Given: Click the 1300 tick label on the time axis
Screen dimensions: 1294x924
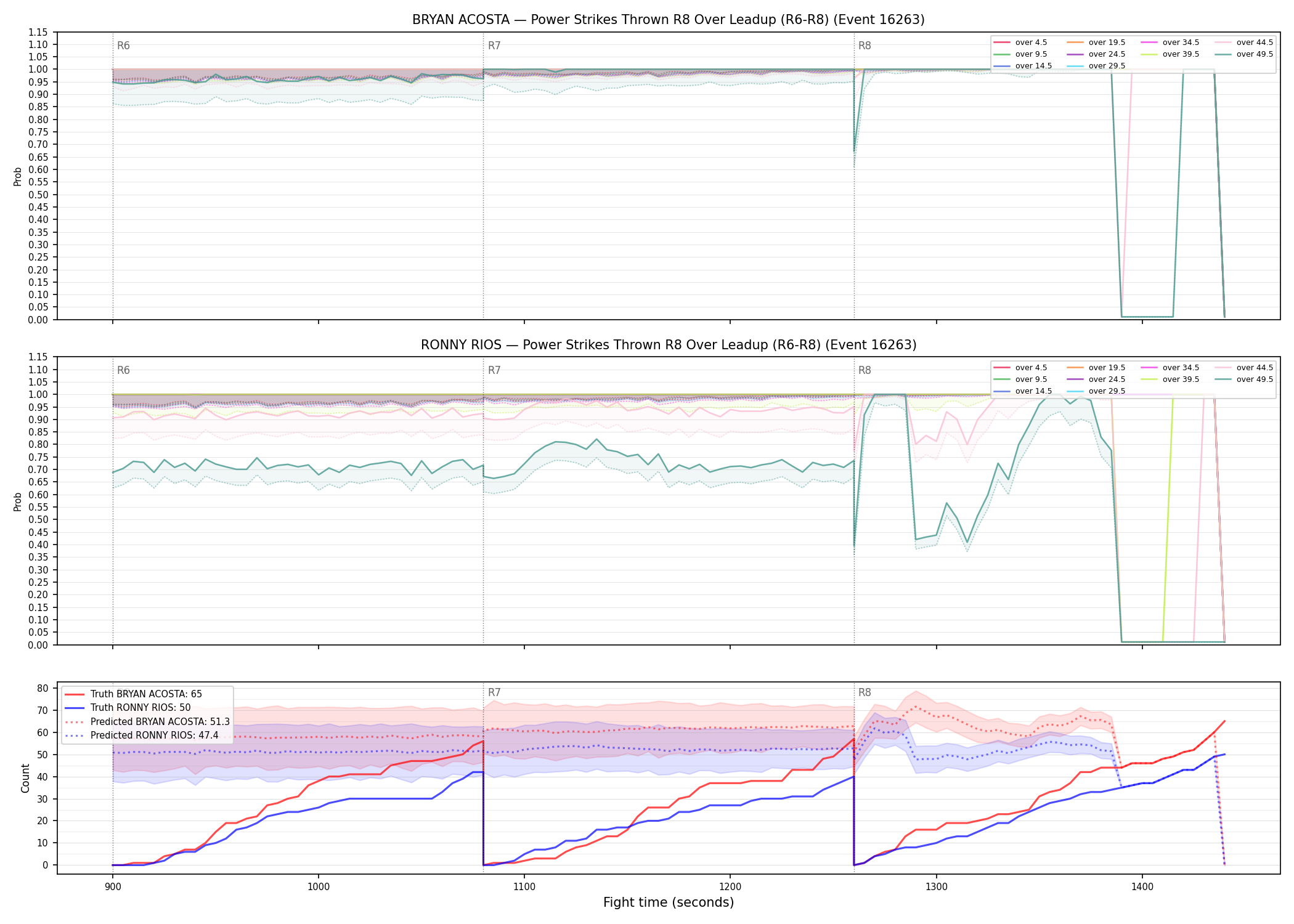Looking at the screenshot, I should 937,886.
